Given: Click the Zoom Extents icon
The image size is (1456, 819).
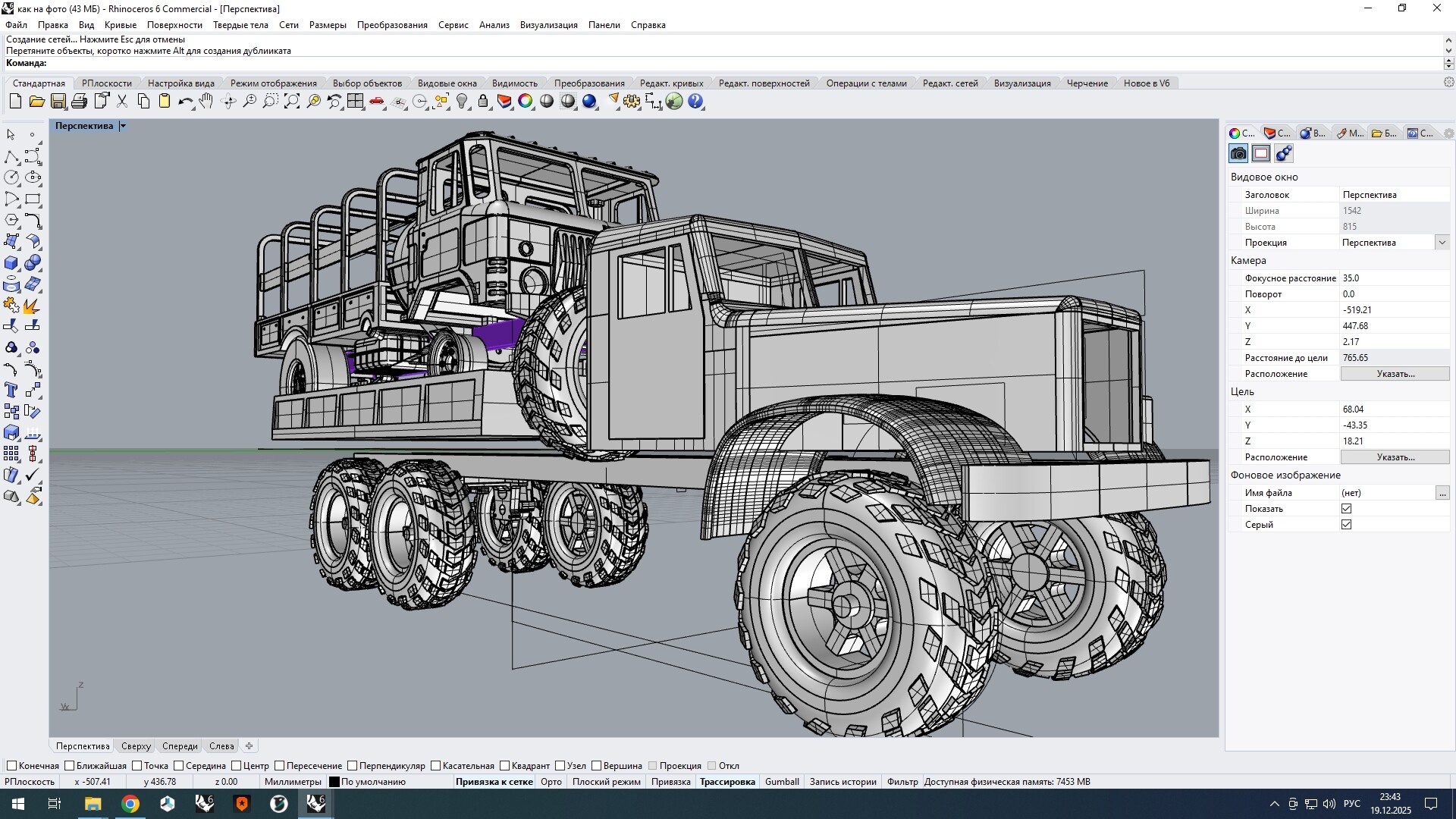Looking at the screenshot, I should [x=292, y=102].
